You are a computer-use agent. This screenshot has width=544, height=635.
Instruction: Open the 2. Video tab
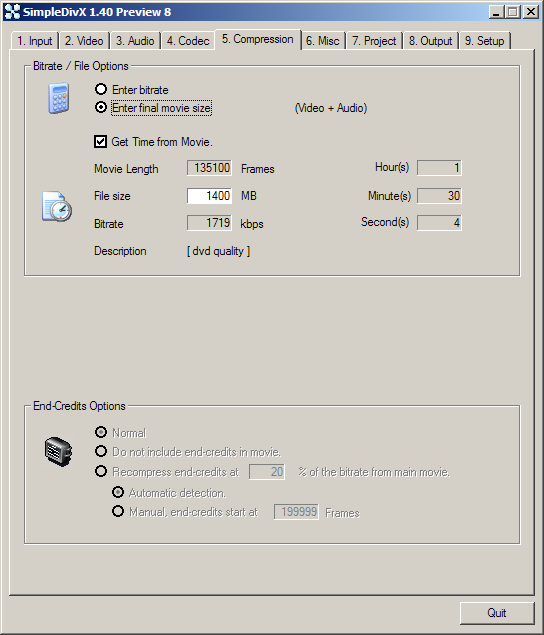84,41
